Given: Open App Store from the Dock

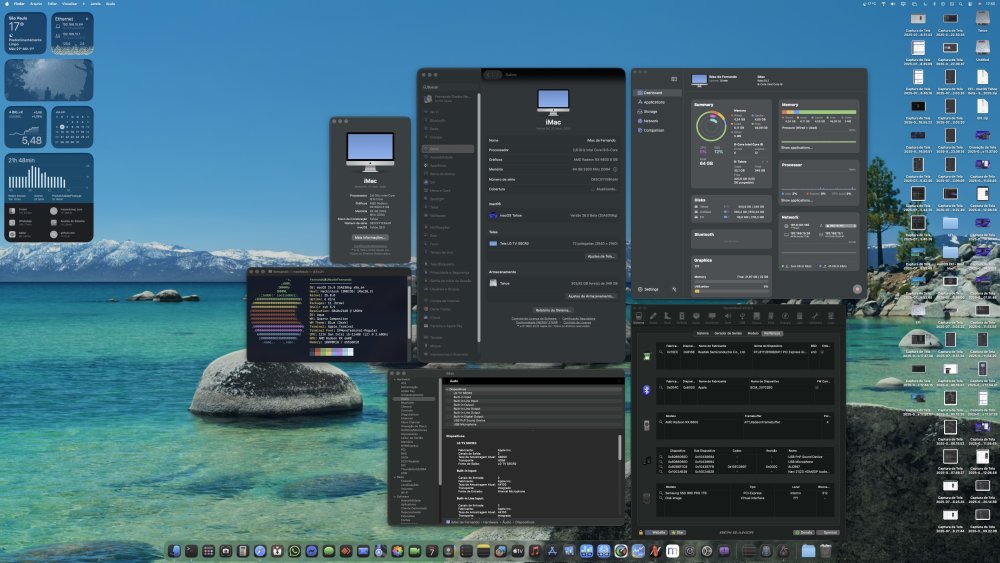Looking at the screenshot, I should point(552,551).
